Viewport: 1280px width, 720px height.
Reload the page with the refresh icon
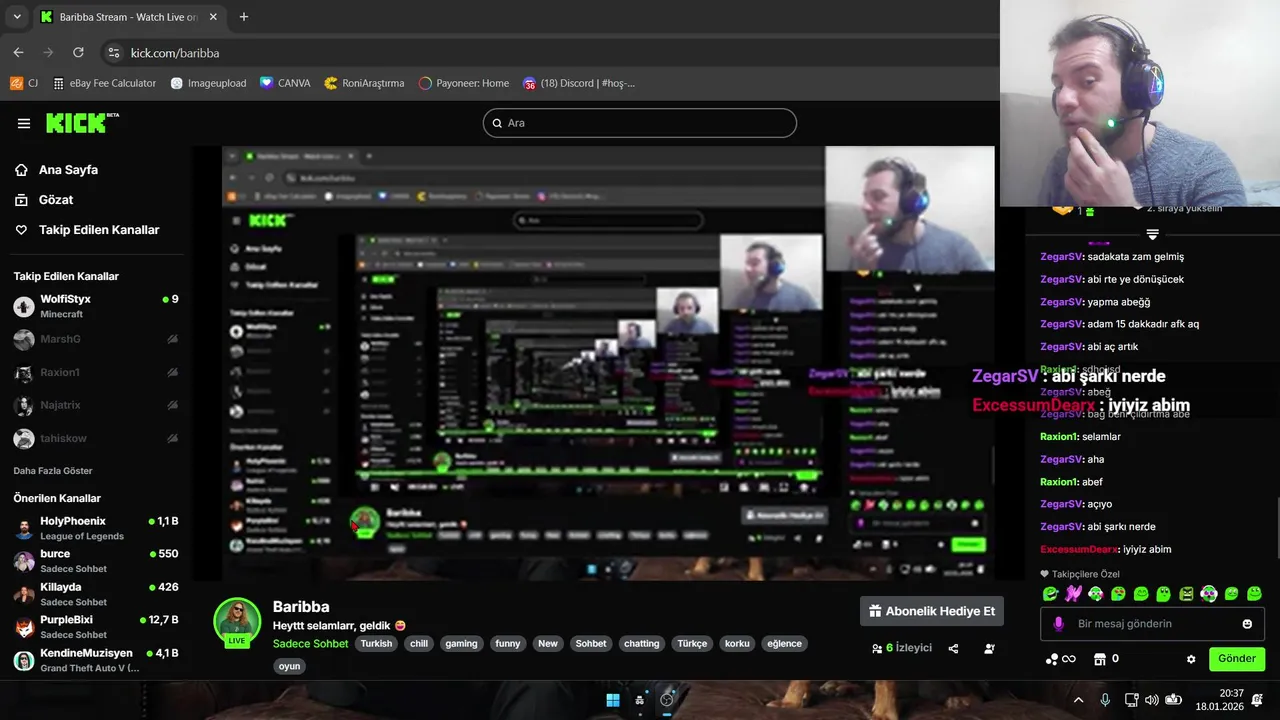[x=78, y=52]
